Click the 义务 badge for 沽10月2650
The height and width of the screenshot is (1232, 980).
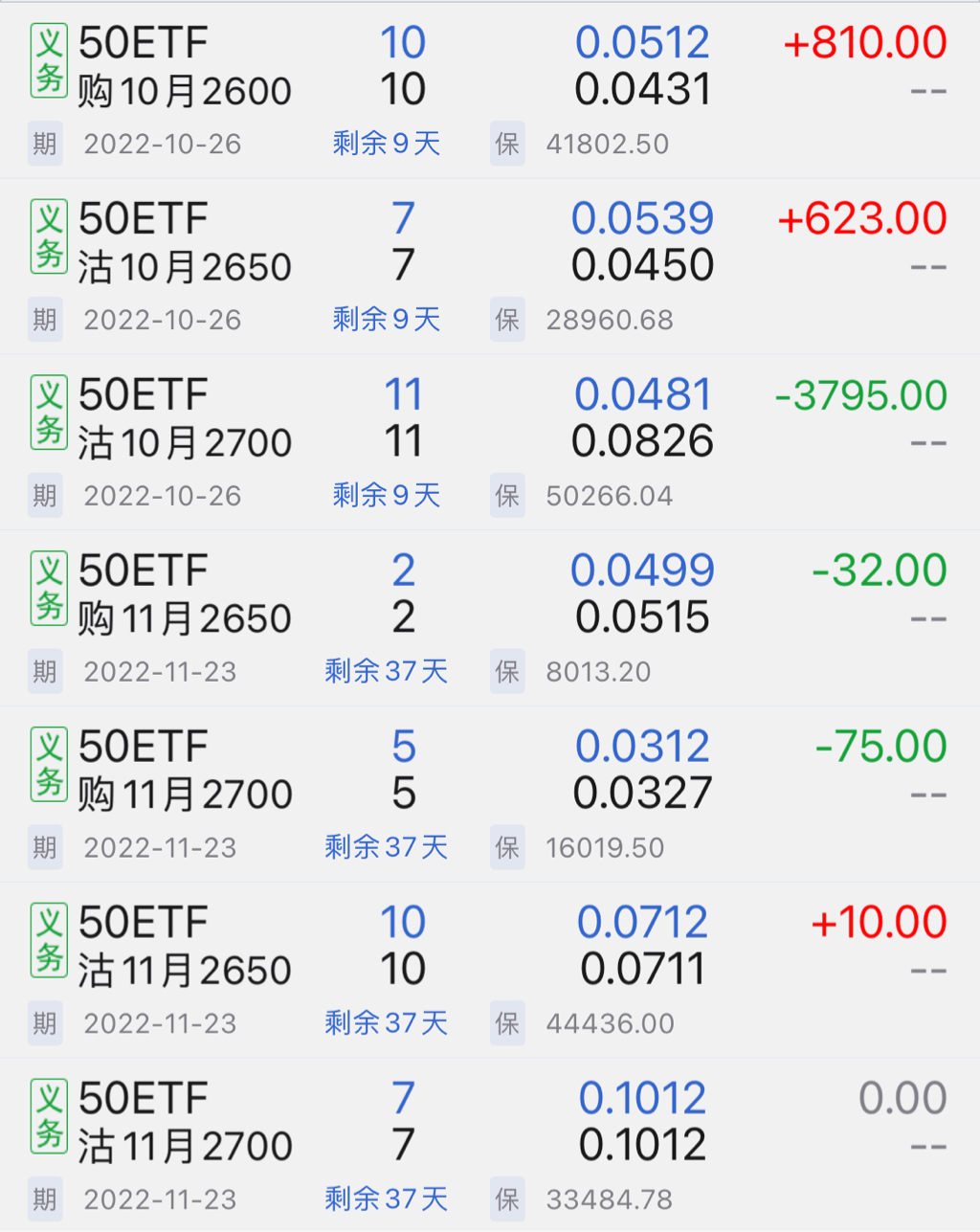49,236
